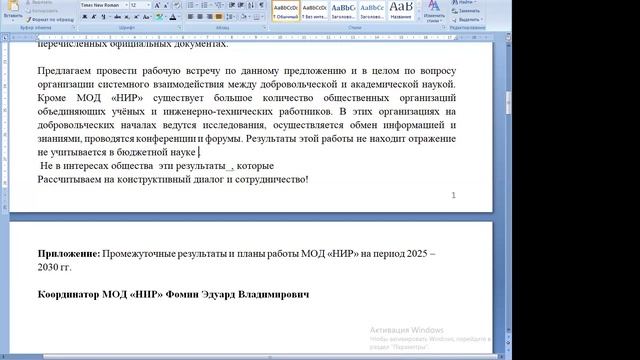Screen dimensions: 640x360
Task: Apply the first Заголовок heading style
Action: point(343,11)
